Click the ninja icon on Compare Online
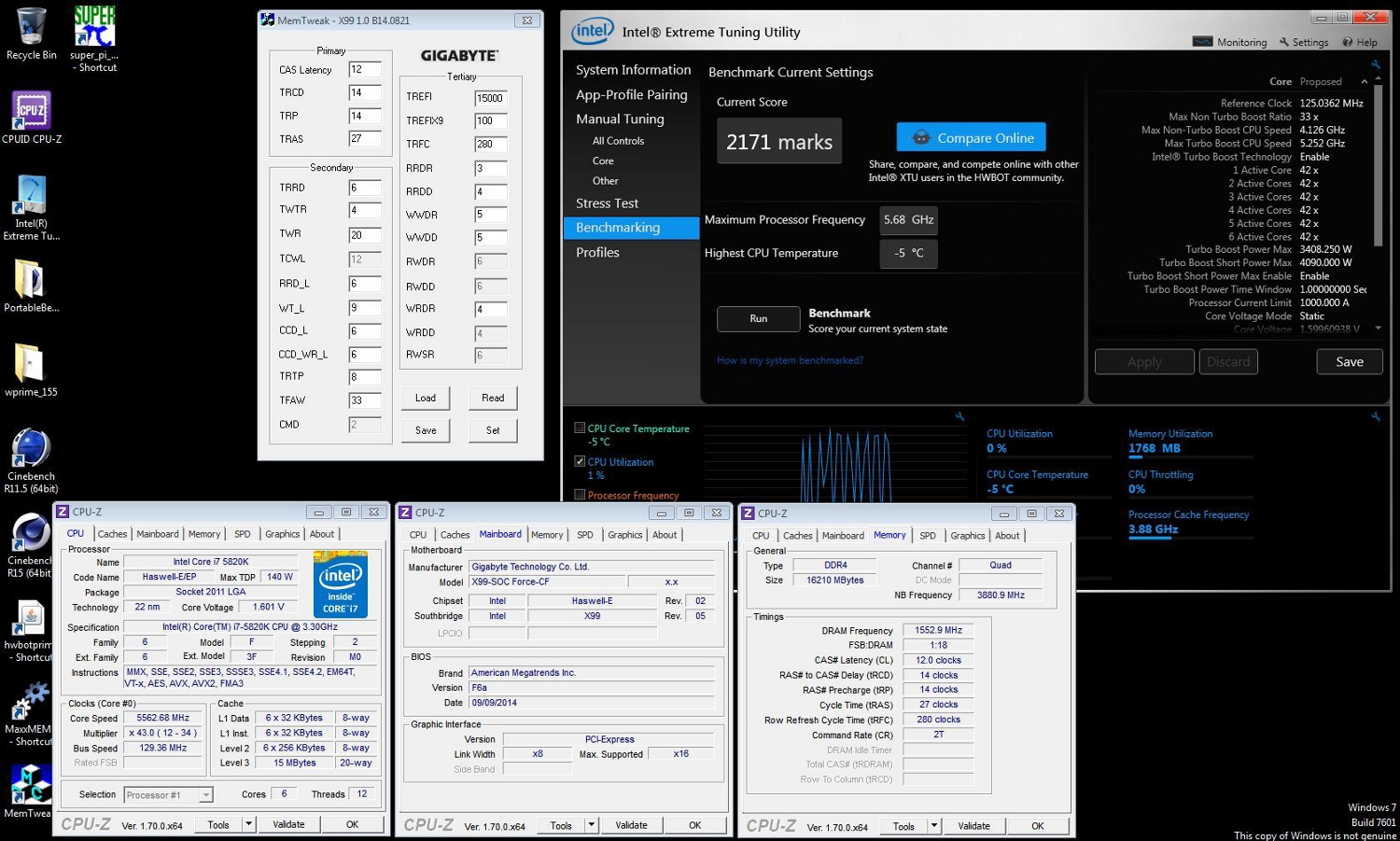 coord(921,137)
